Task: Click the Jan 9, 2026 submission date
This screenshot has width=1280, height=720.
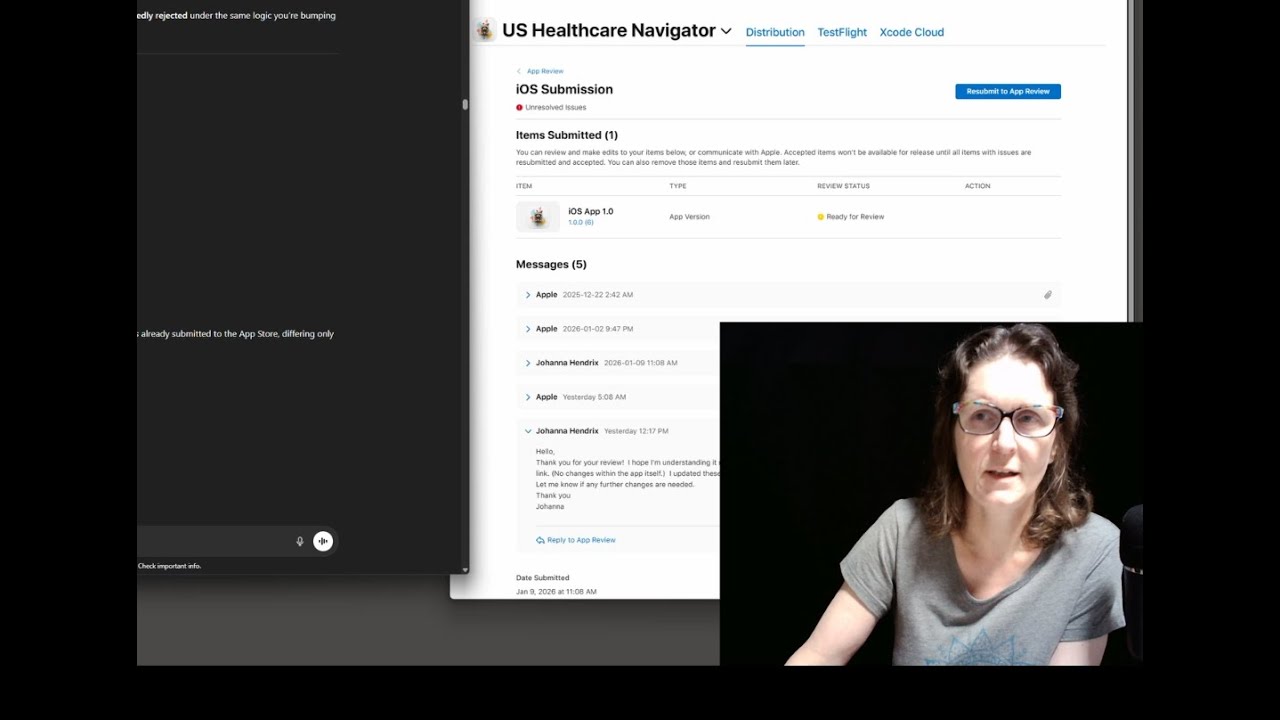Action: (556, 592)
